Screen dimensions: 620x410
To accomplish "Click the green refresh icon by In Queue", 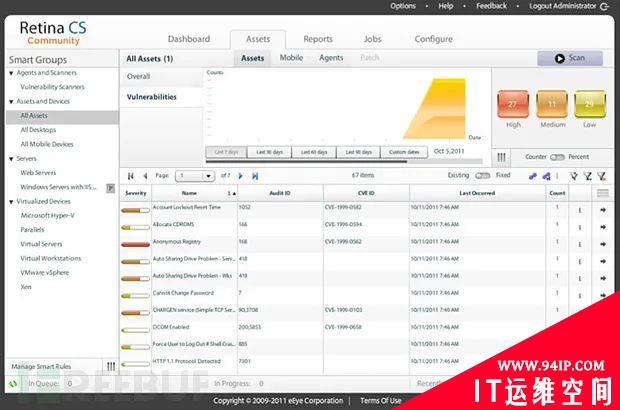I will pos(13,384).
